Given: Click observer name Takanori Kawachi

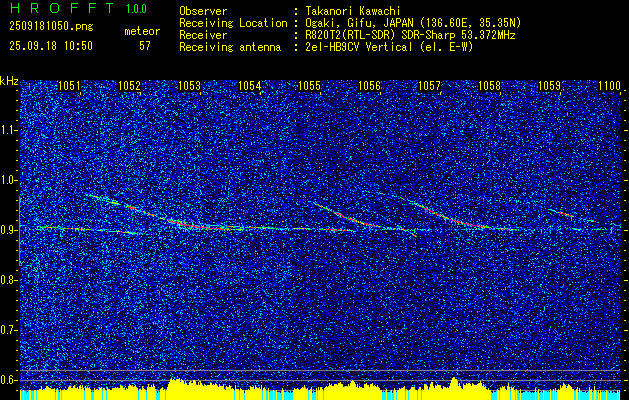Looking at the screenshot, I should pyautogui.click(x=353, y=11).
